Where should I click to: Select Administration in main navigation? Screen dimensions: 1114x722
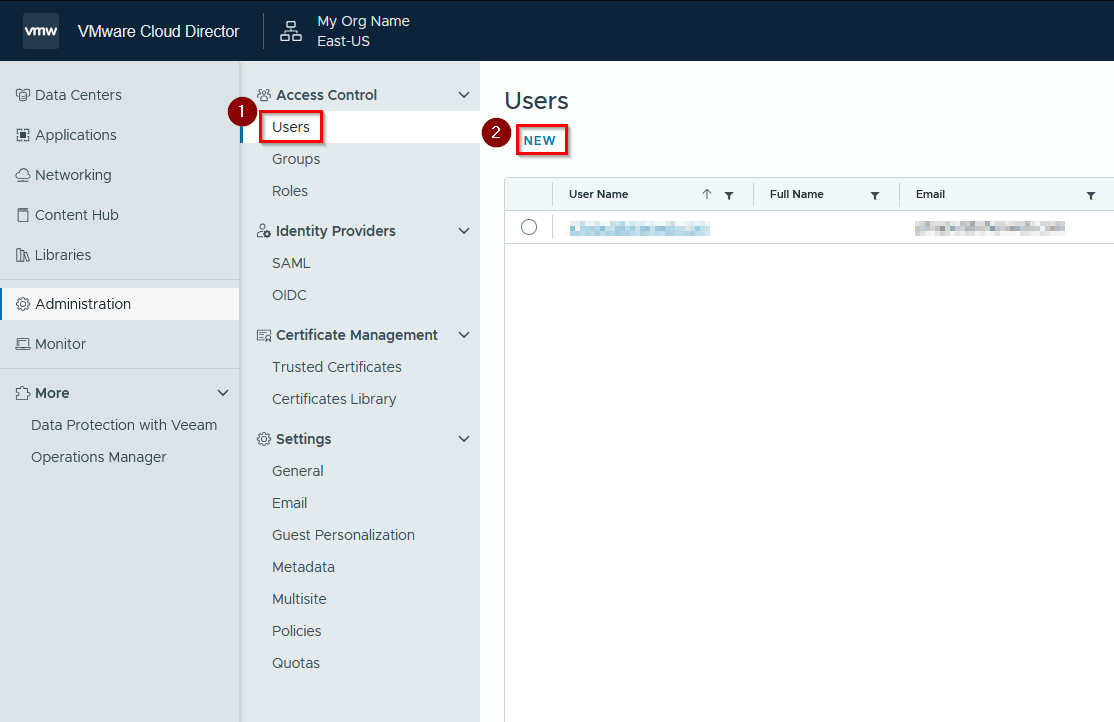pos(119,304)
